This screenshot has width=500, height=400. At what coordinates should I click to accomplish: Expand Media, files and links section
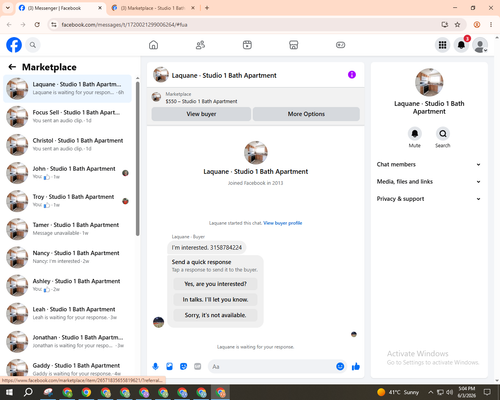pos(429,182)
